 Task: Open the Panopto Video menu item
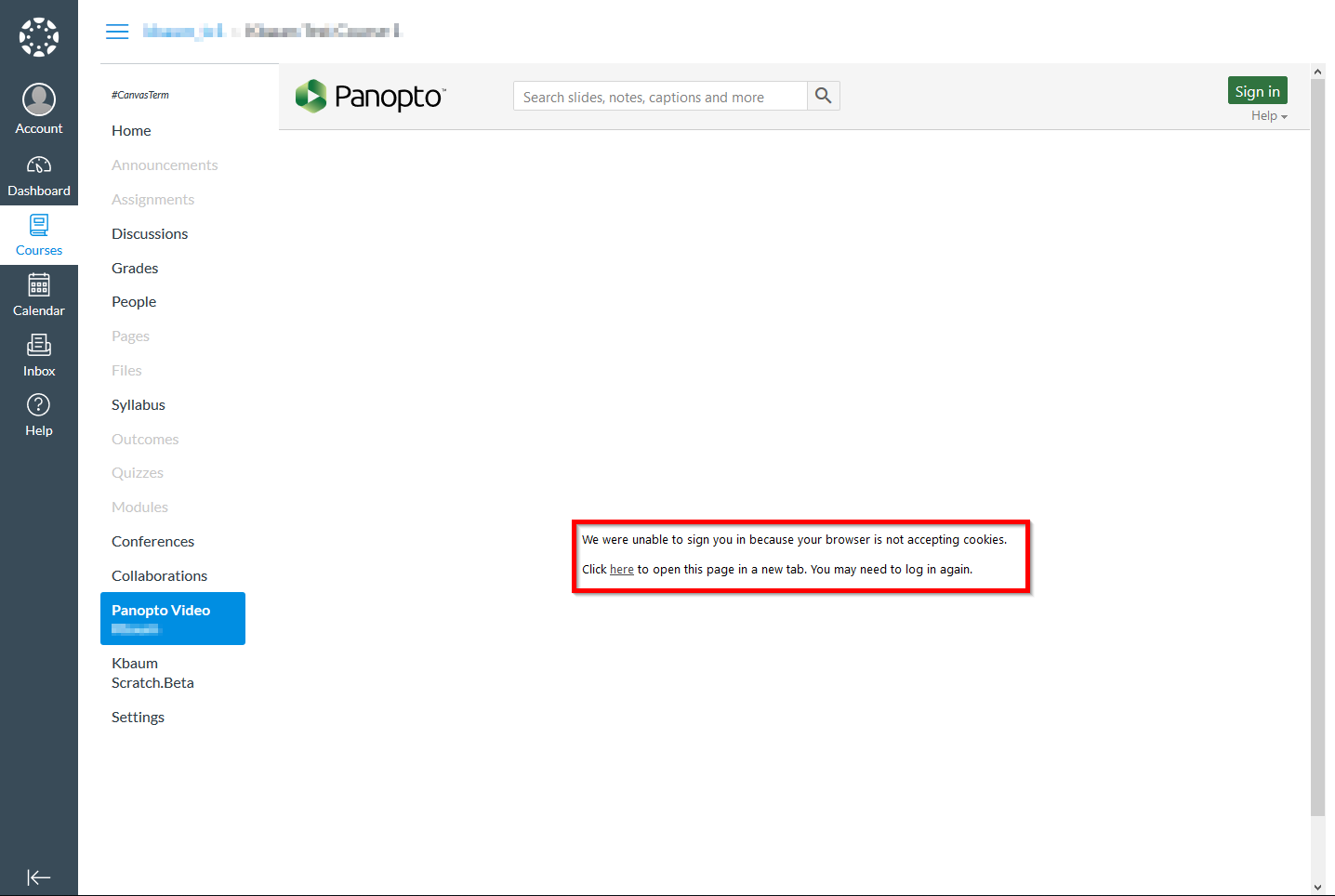coord(173,618)
